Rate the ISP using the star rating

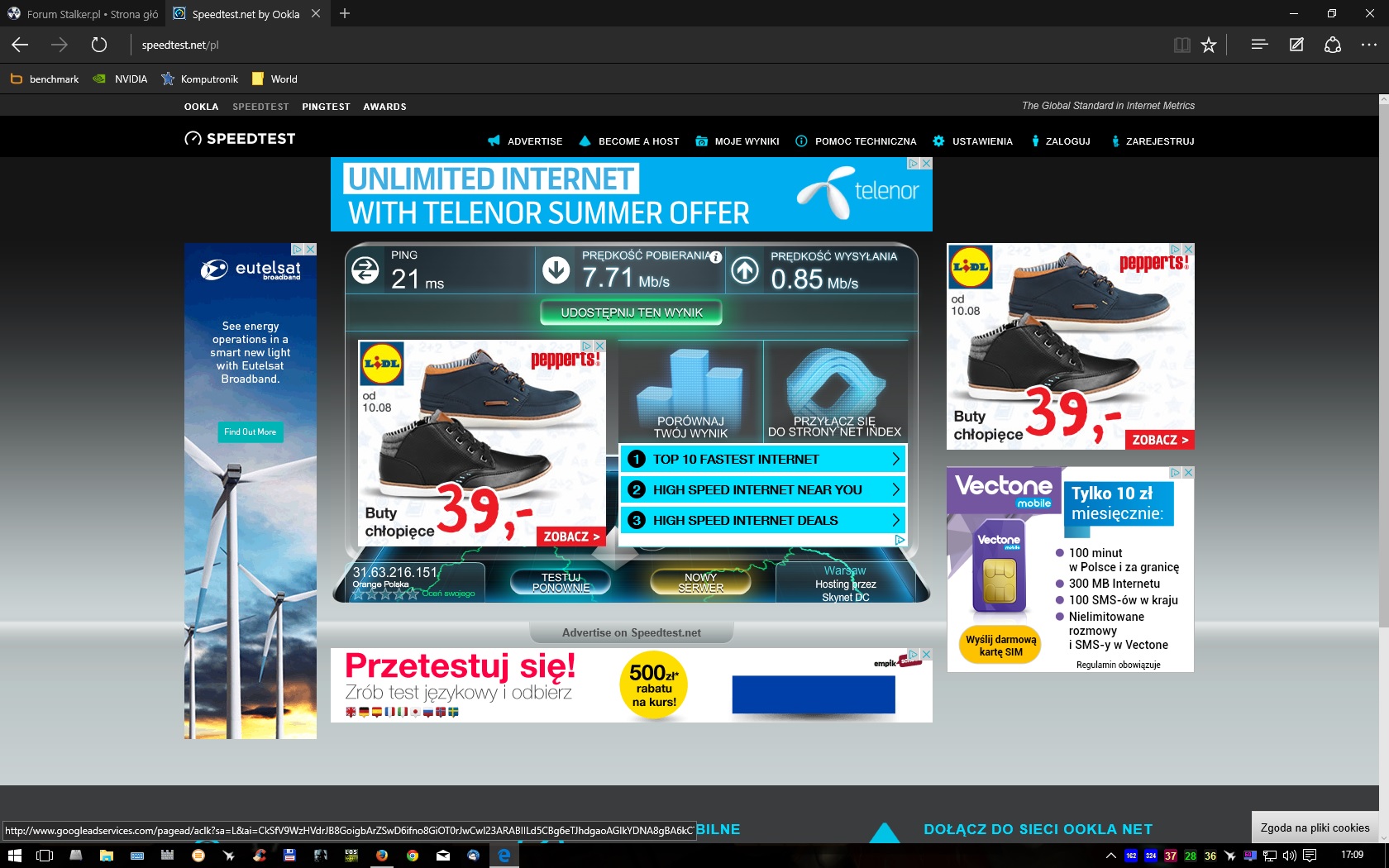coord(385,594)
